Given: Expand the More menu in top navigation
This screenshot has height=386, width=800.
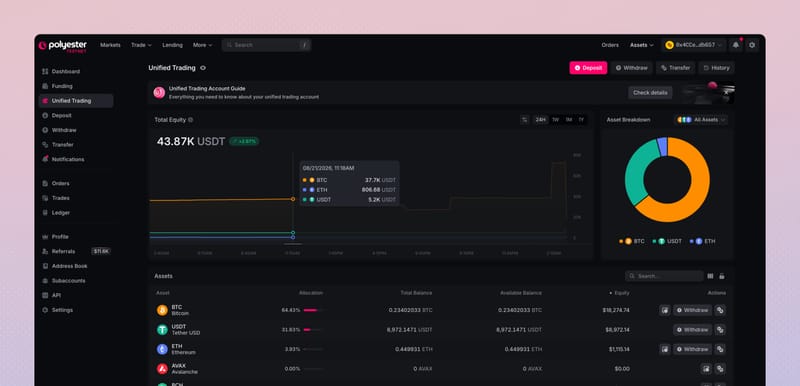Looking at the screenshot, I should tap(203, 45).
